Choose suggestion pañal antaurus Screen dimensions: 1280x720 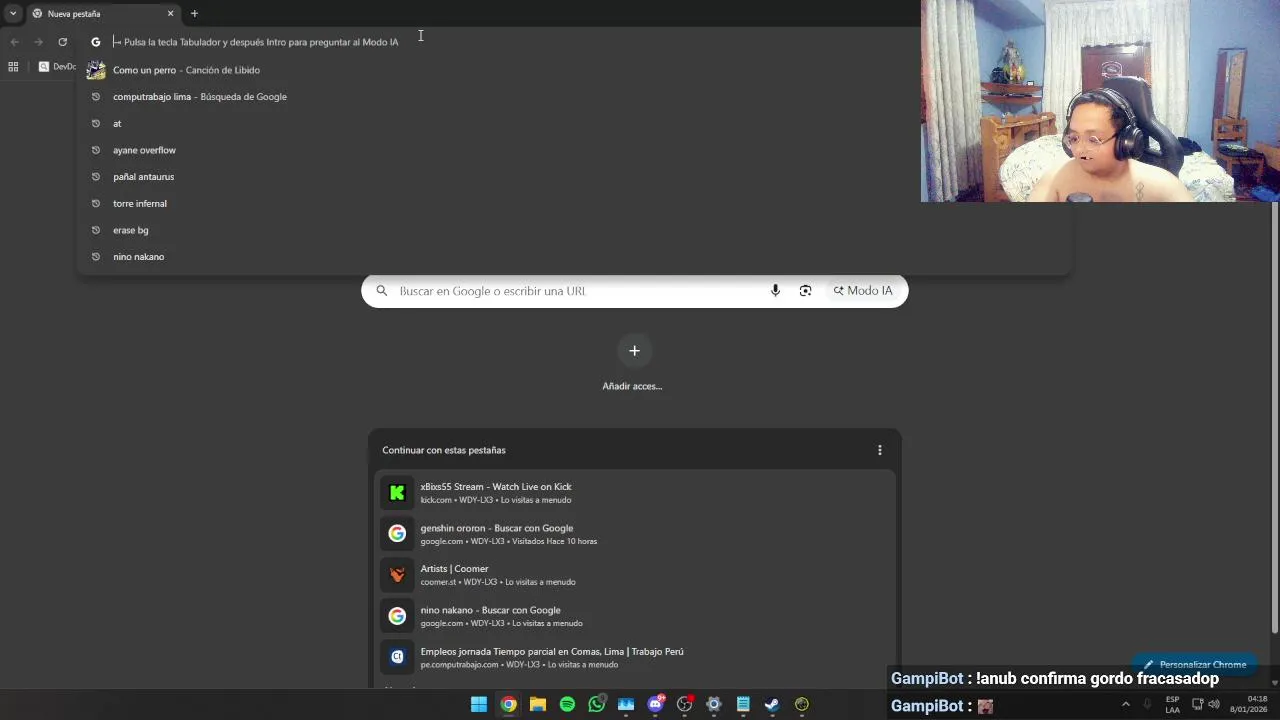coord(574,177)
